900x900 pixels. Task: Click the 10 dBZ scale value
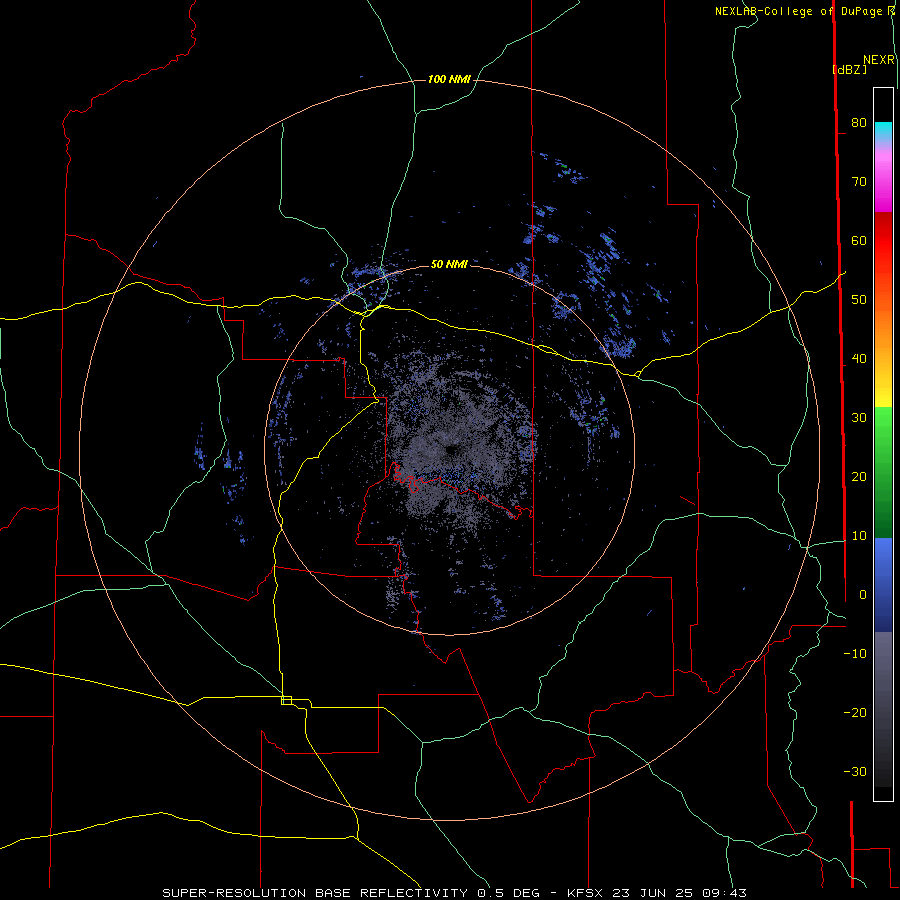coord(859,536)
